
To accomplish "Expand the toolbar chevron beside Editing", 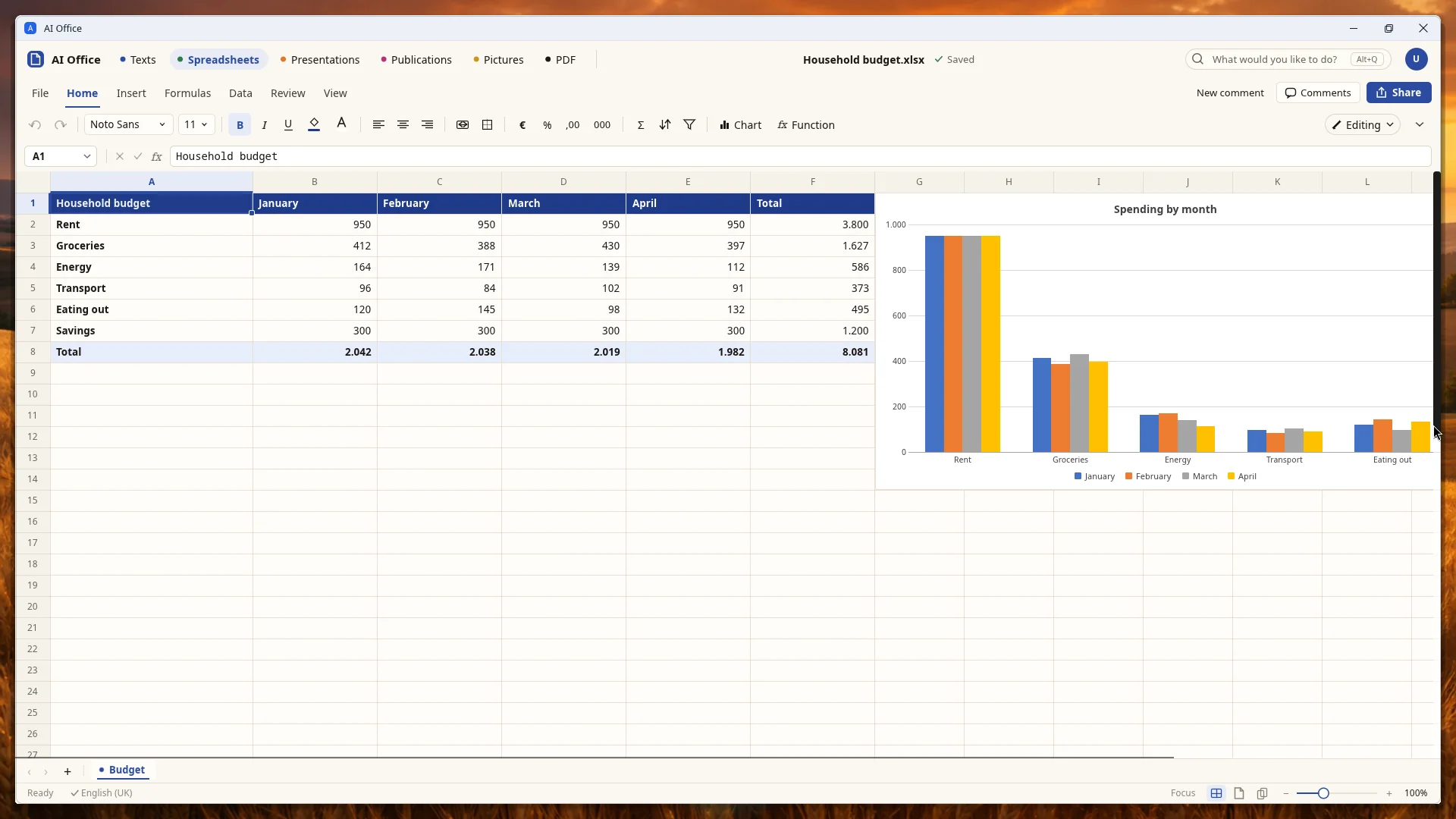I will point(1420,124).
